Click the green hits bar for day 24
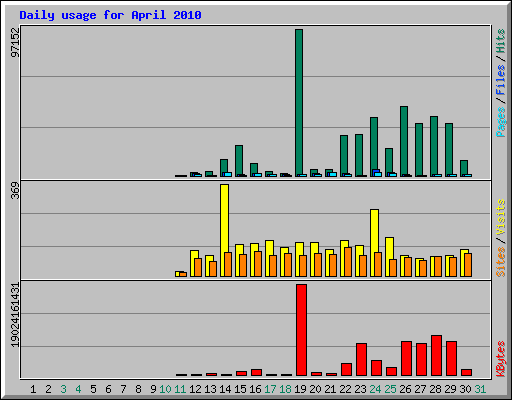This screenshot has width=512, height=400. [x=374, y=147]
